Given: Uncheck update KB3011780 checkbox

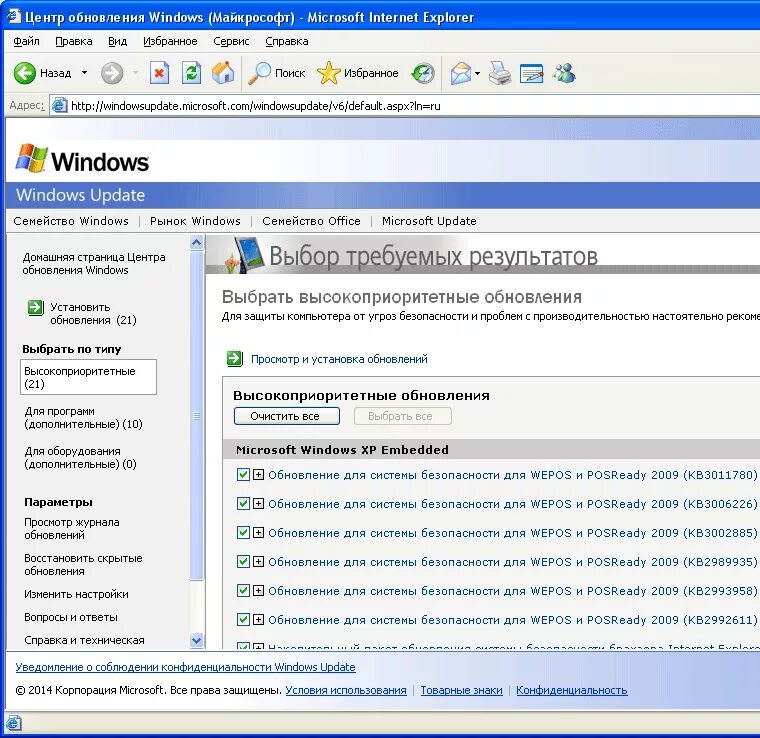Looking at the screenshot, I should pos(243,474).
